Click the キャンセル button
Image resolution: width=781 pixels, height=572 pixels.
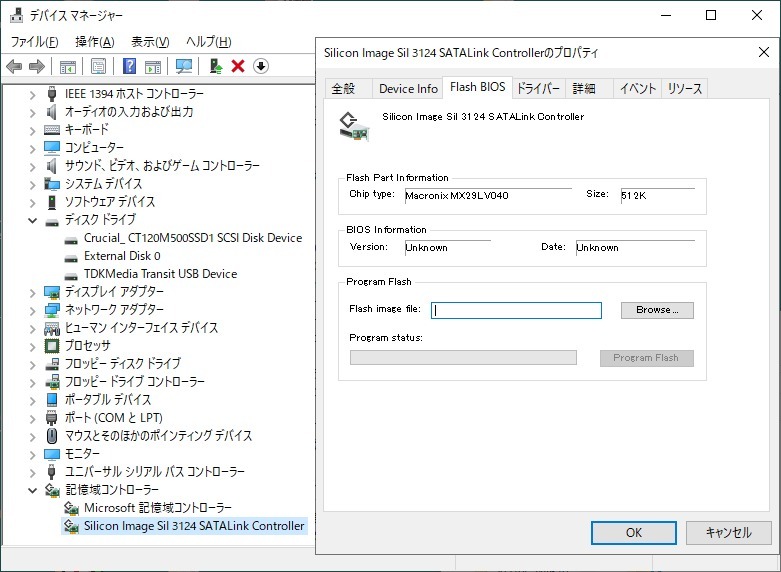point(729,533)
